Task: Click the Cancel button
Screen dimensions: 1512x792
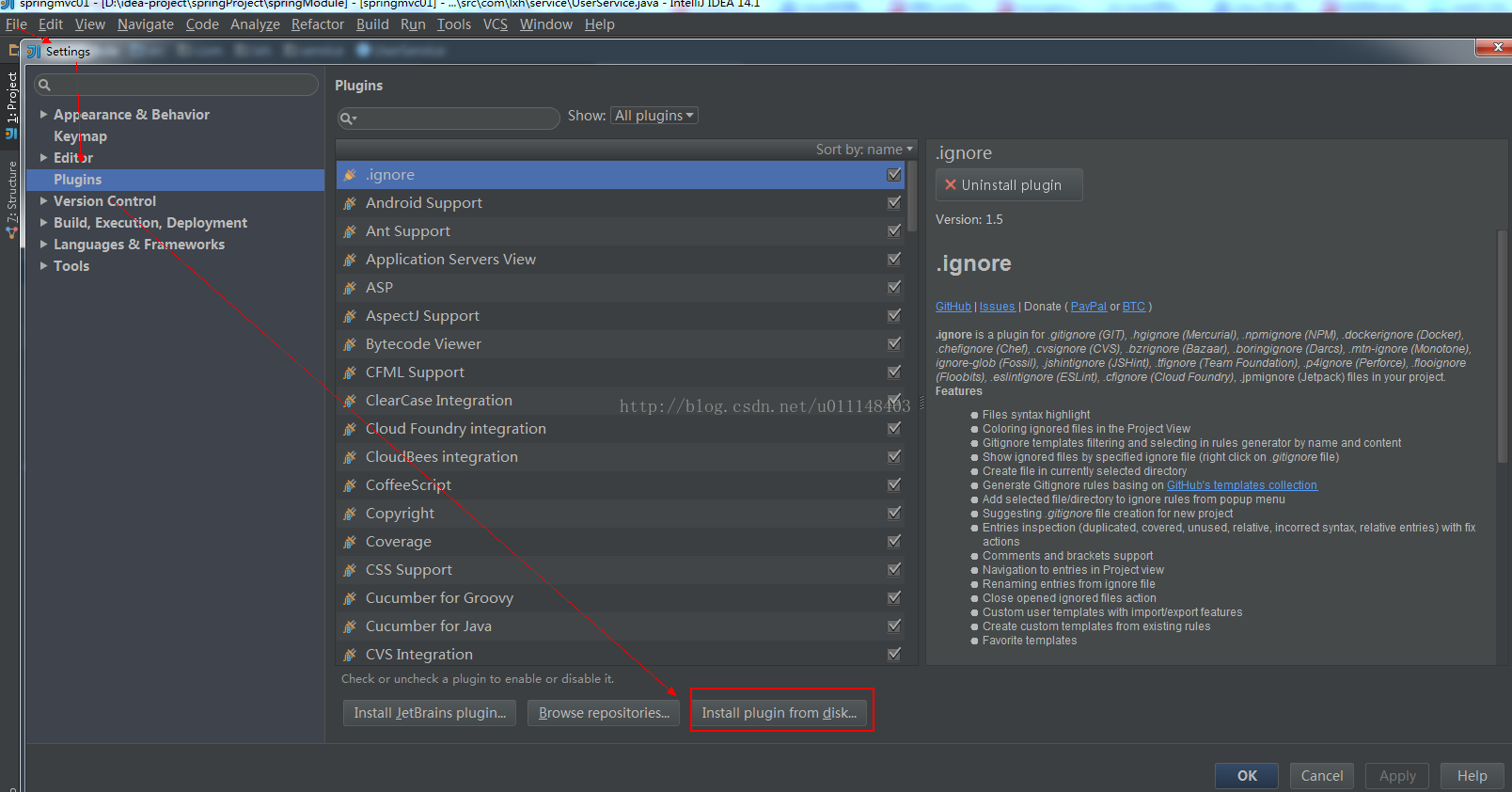Action: point(1322,776)
